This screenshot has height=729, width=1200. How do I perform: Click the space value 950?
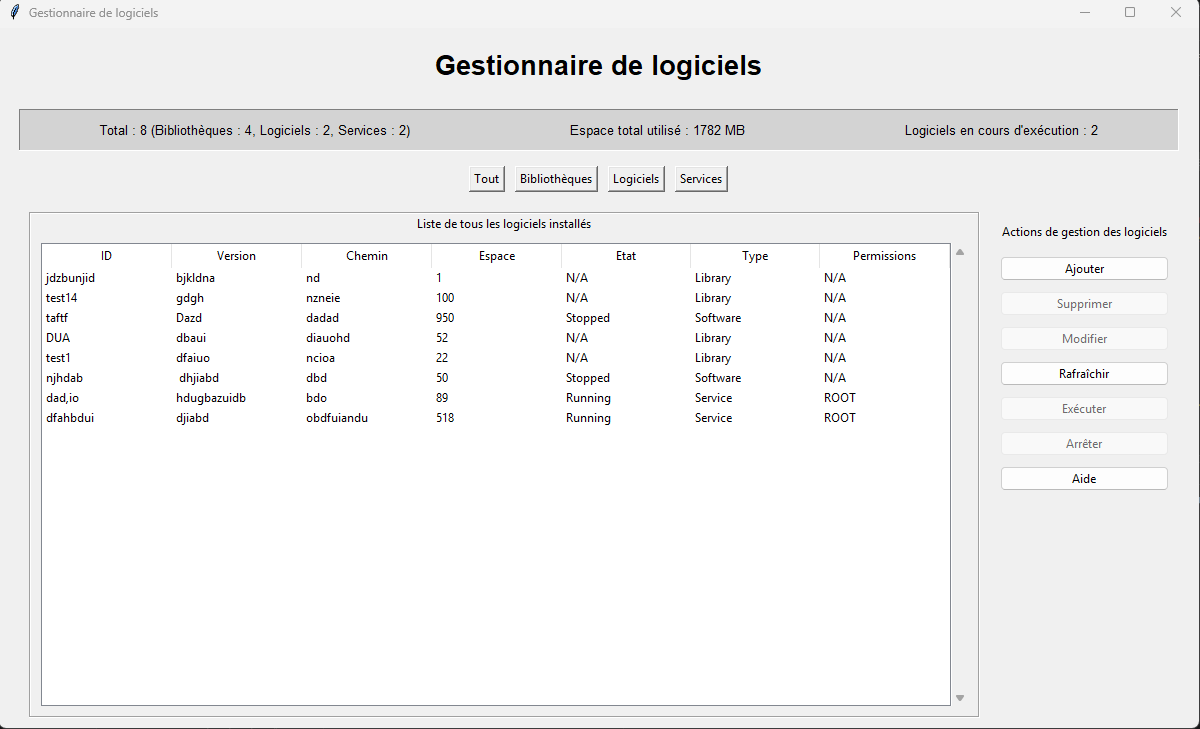446,318
